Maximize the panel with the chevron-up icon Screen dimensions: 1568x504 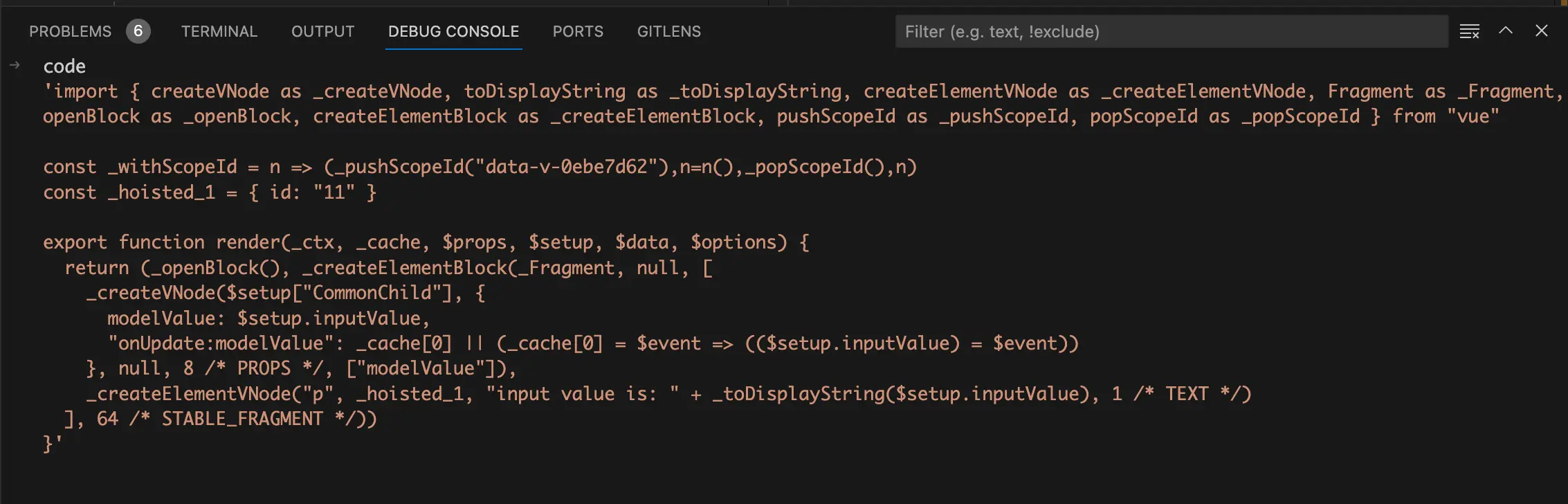tap(1506, 30)
